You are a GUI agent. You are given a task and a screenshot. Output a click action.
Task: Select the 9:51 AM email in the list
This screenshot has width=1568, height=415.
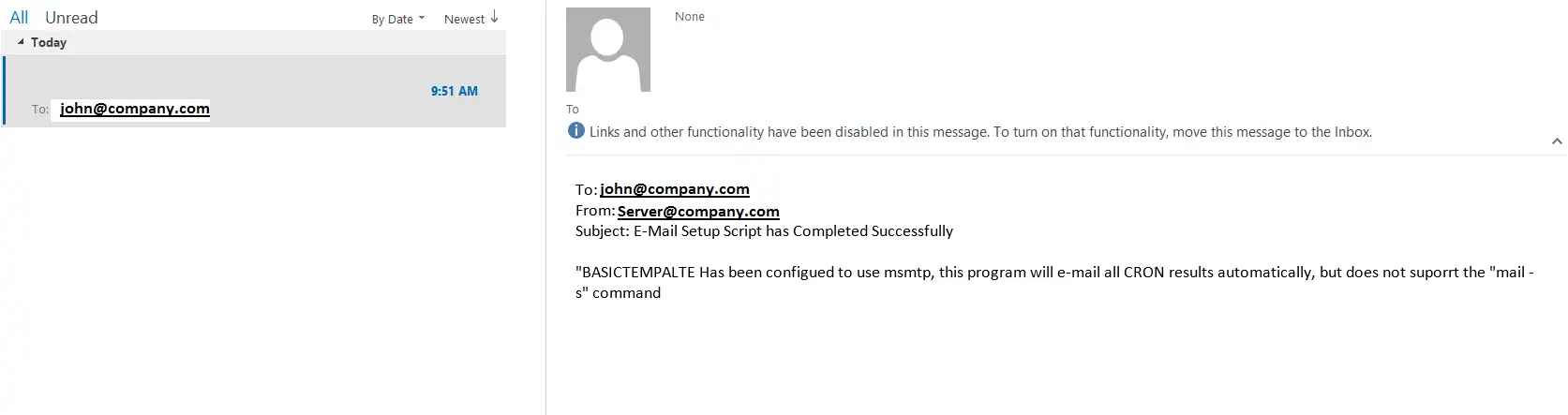[255, 91]
